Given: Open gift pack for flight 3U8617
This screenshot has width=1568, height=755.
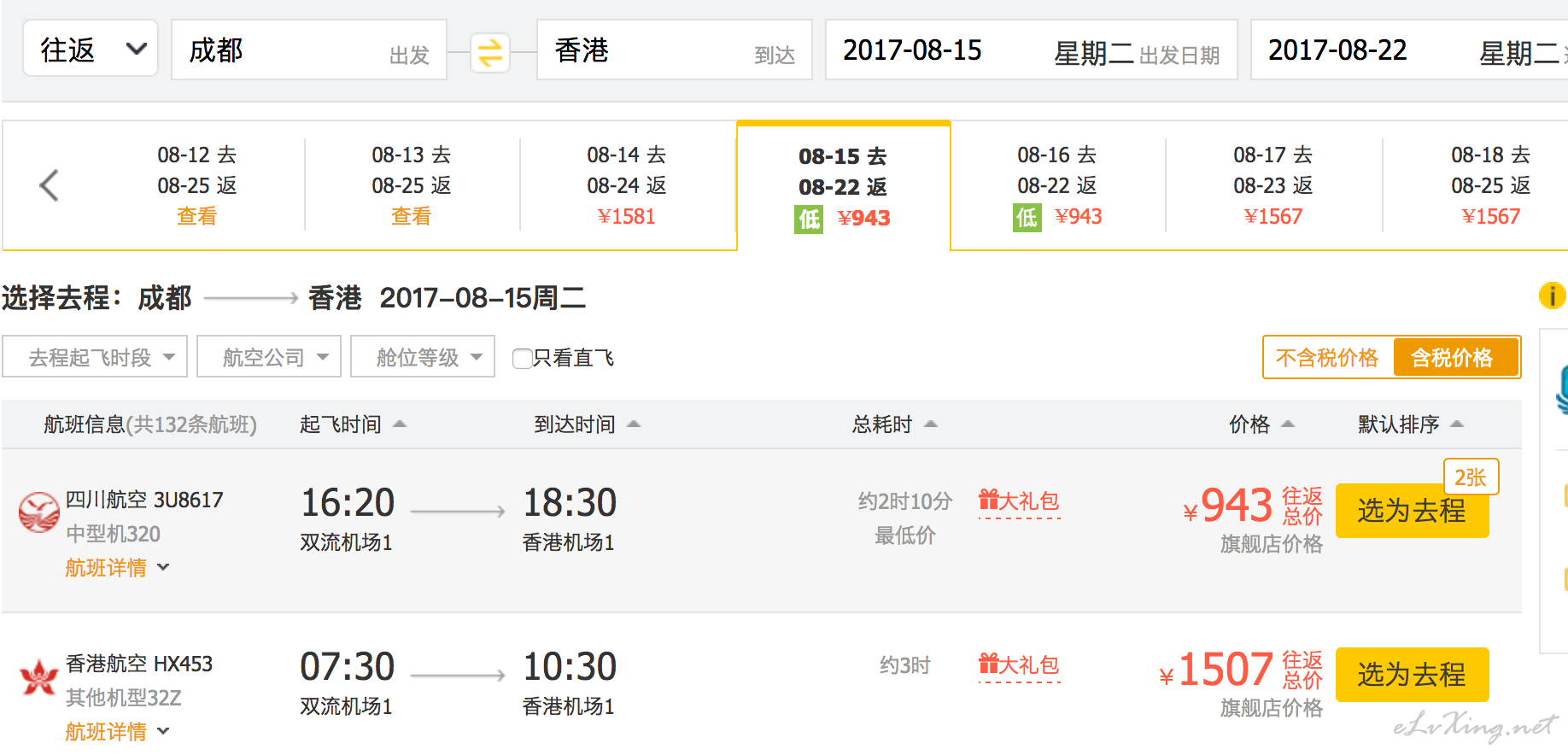Looking at the screenshot, I should 1020,501.
